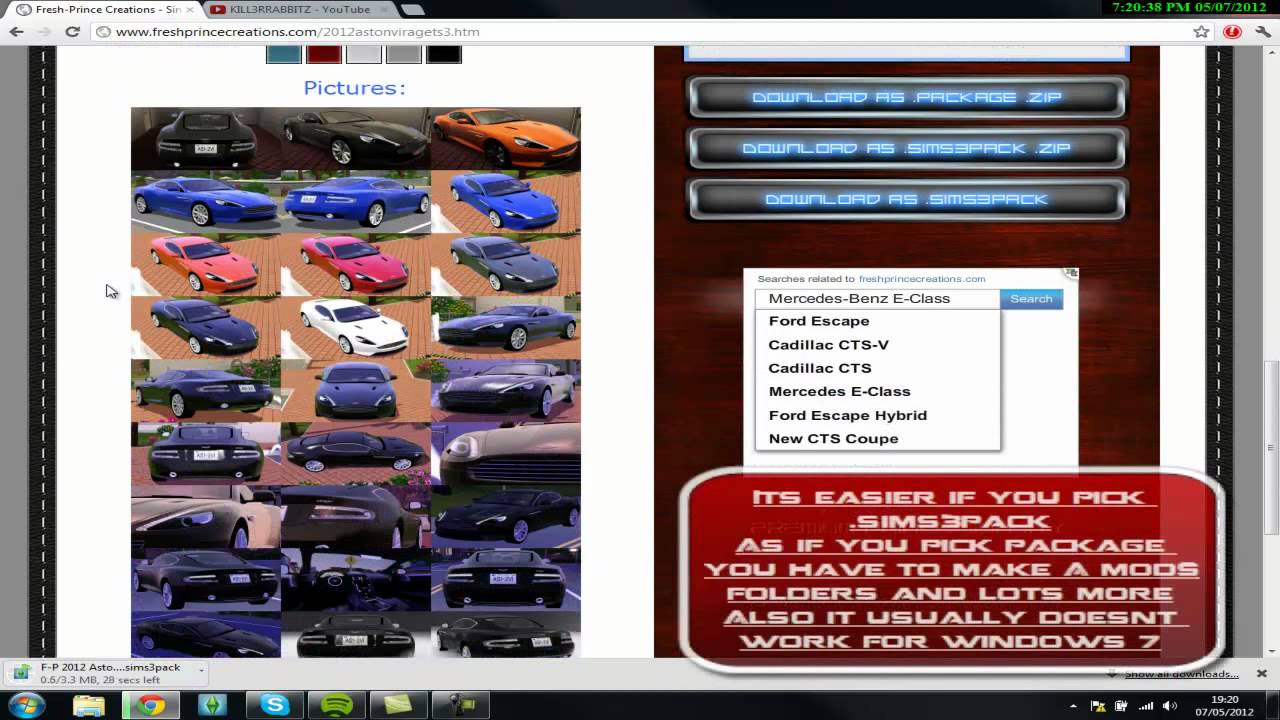Click the address bar URL field

pos(640,32)
